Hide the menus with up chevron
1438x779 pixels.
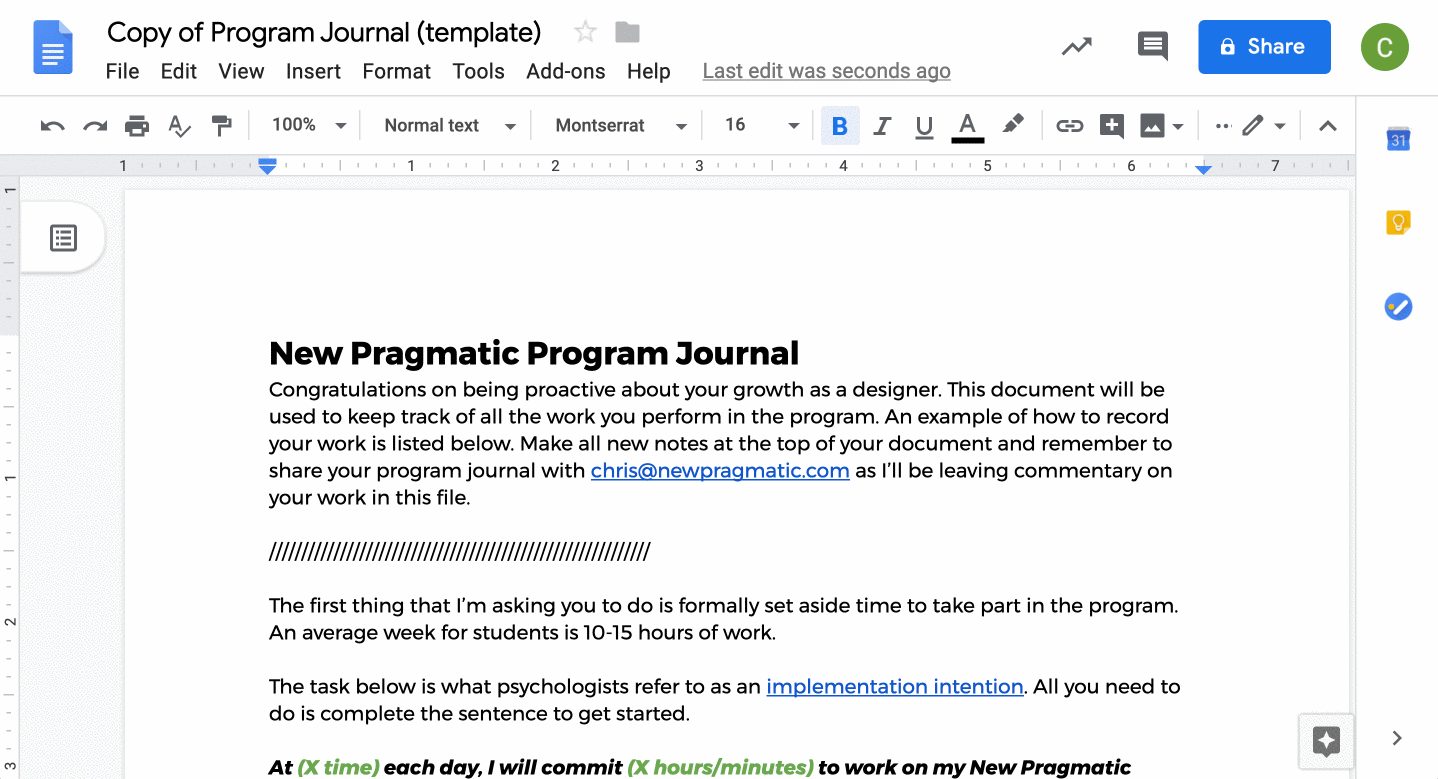(1327, 126)
